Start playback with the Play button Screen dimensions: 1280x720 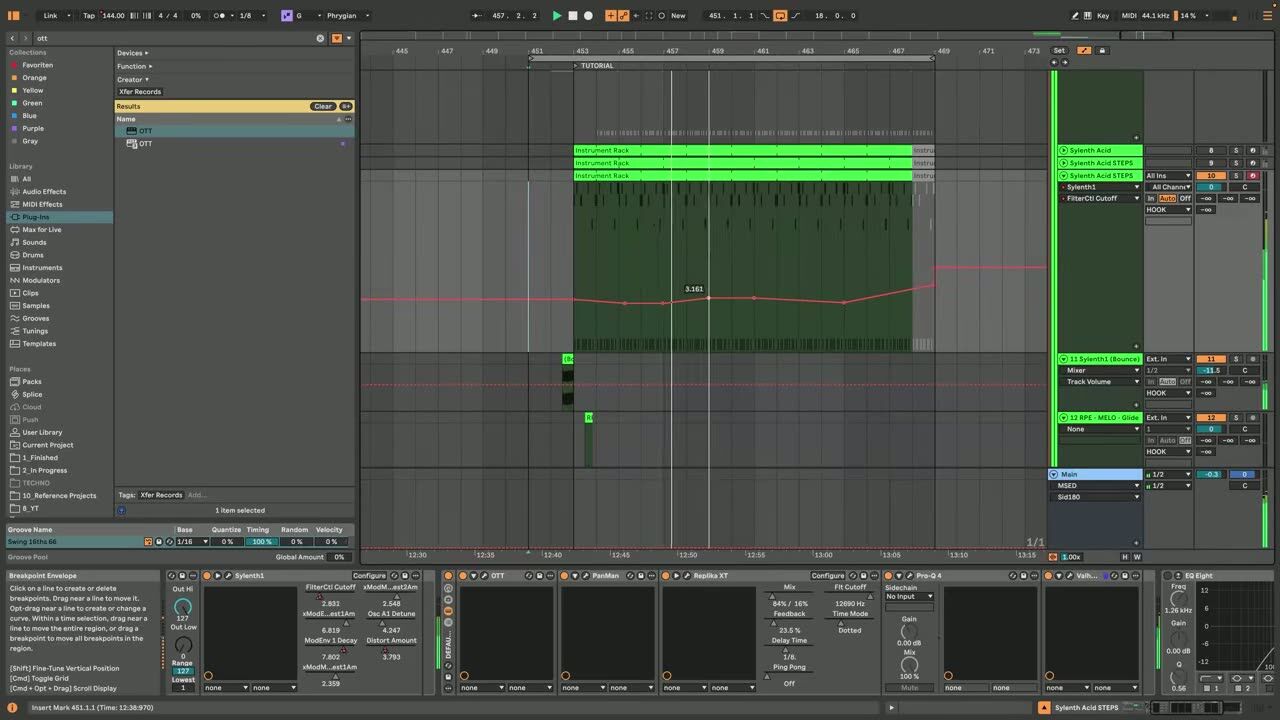(557, 16)
